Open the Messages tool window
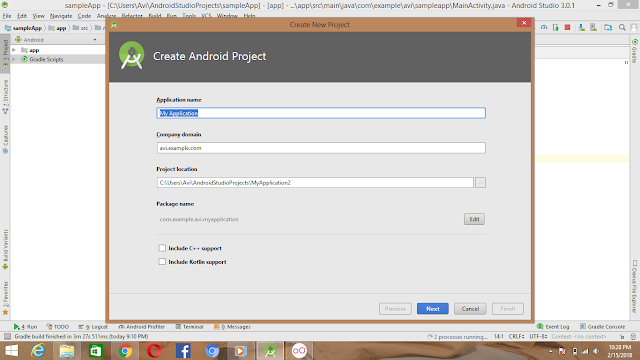Viewport: 640px width, 360px height. coord(232,327)
